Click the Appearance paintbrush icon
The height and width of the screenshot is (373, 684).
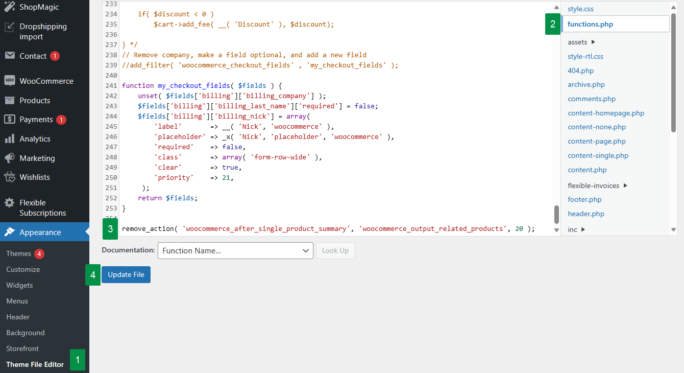tap(10, 232)
